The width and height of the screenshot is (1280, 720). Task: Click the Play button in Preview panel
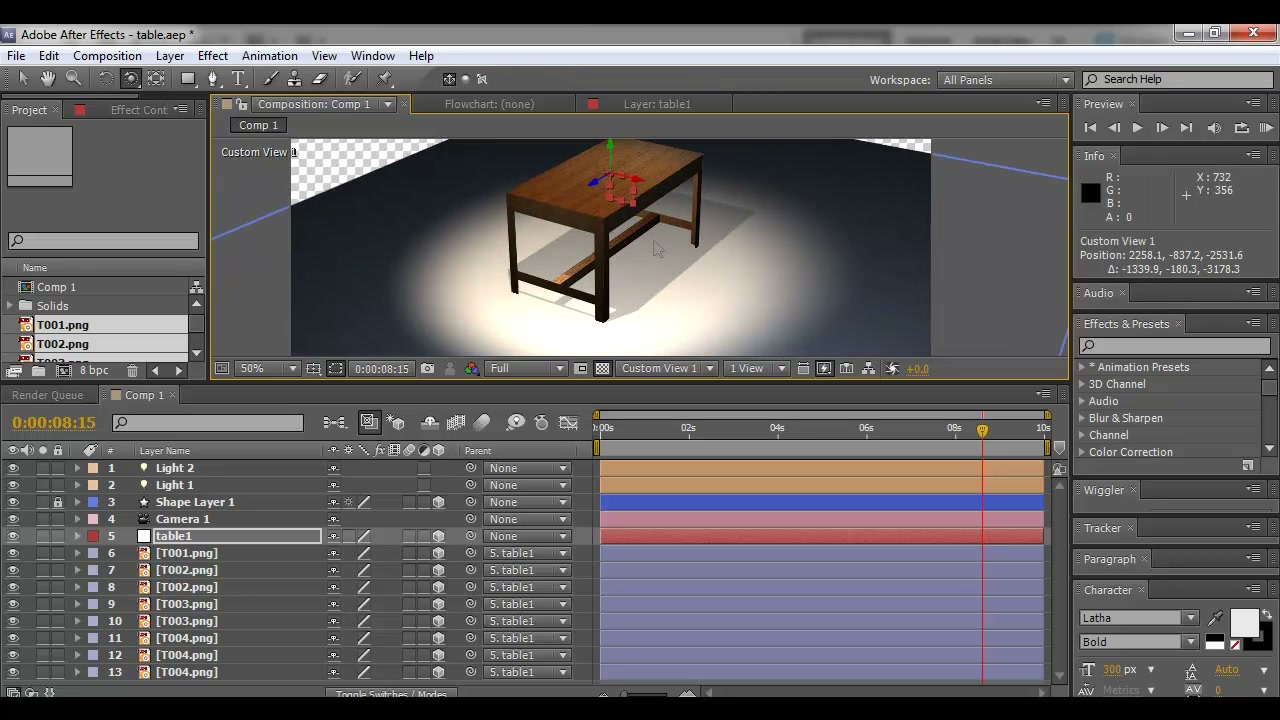click(1137, 128)
